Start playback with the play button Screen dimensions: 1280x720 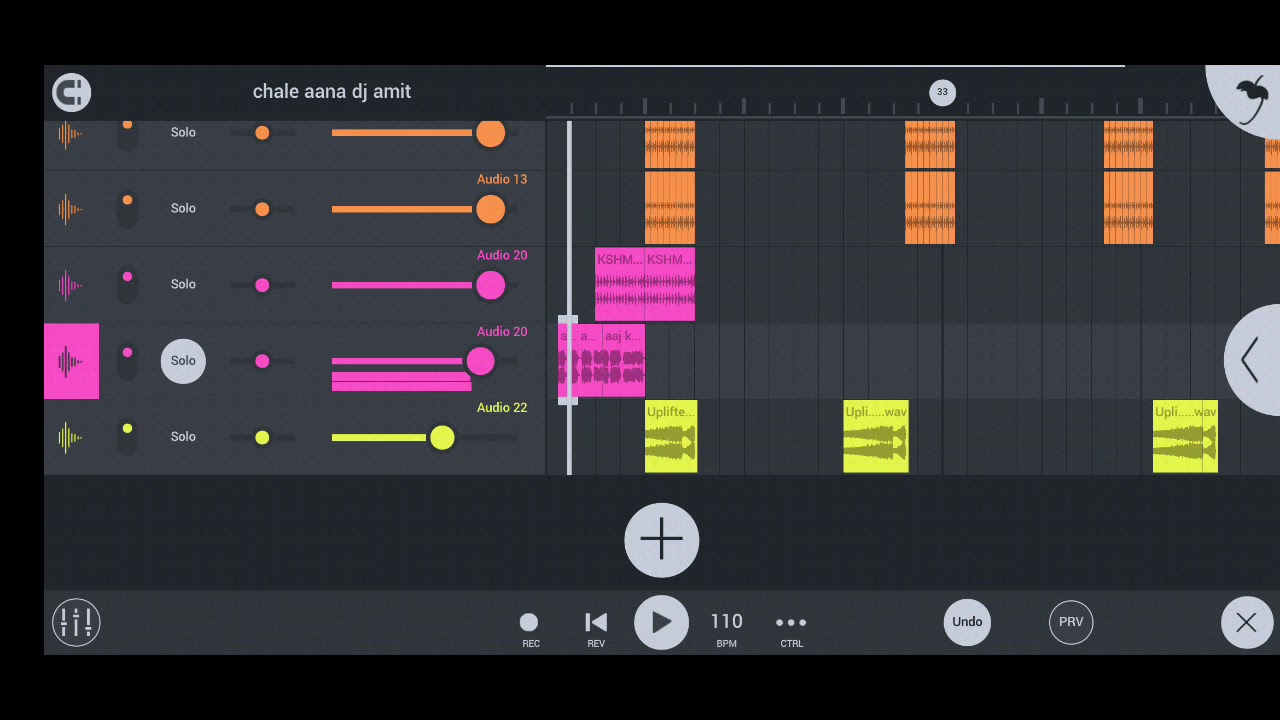(661, 622)
